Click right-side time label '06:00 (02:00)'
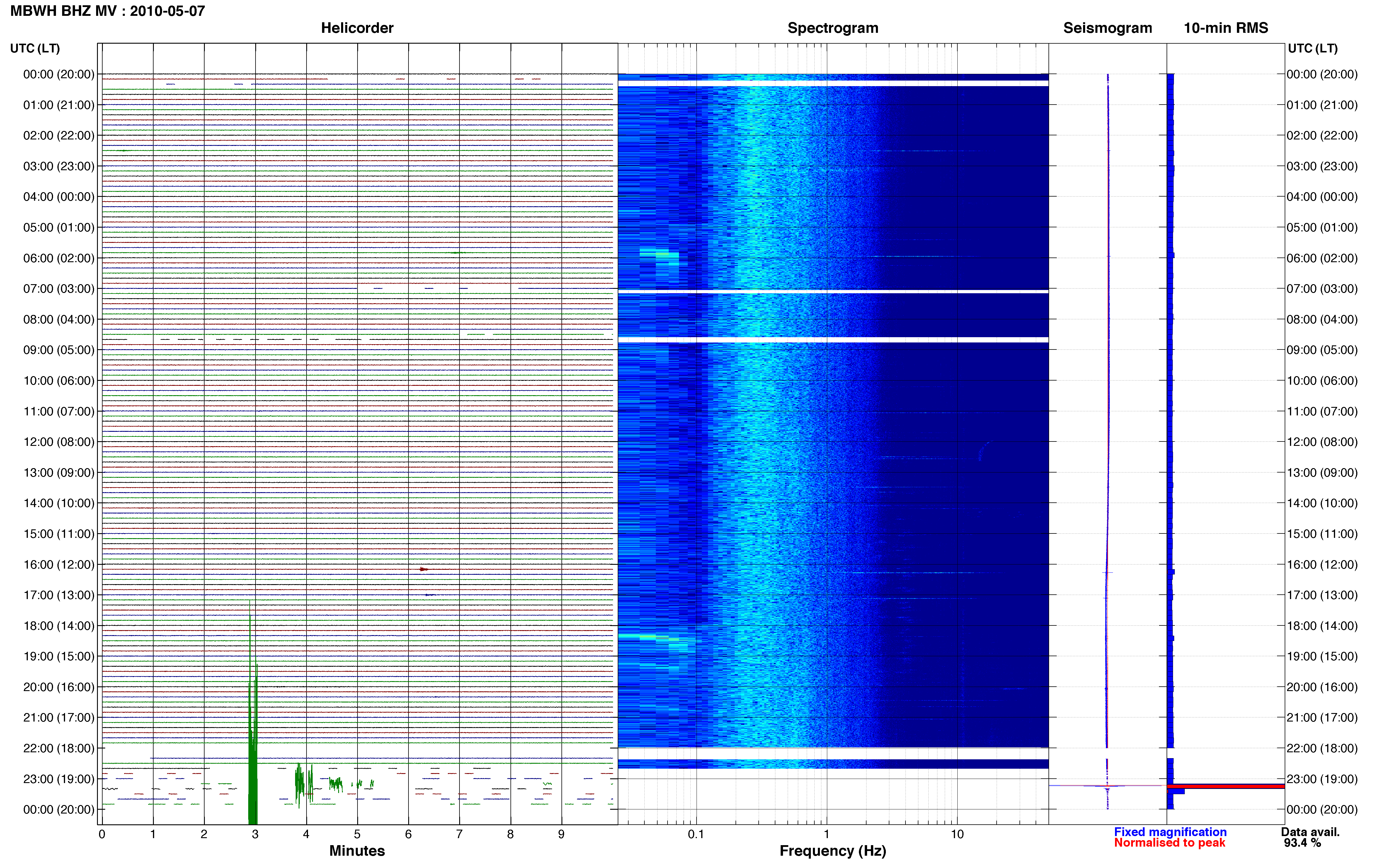The width and height of the screenshot is (1389, 868). coord(1322,258)
